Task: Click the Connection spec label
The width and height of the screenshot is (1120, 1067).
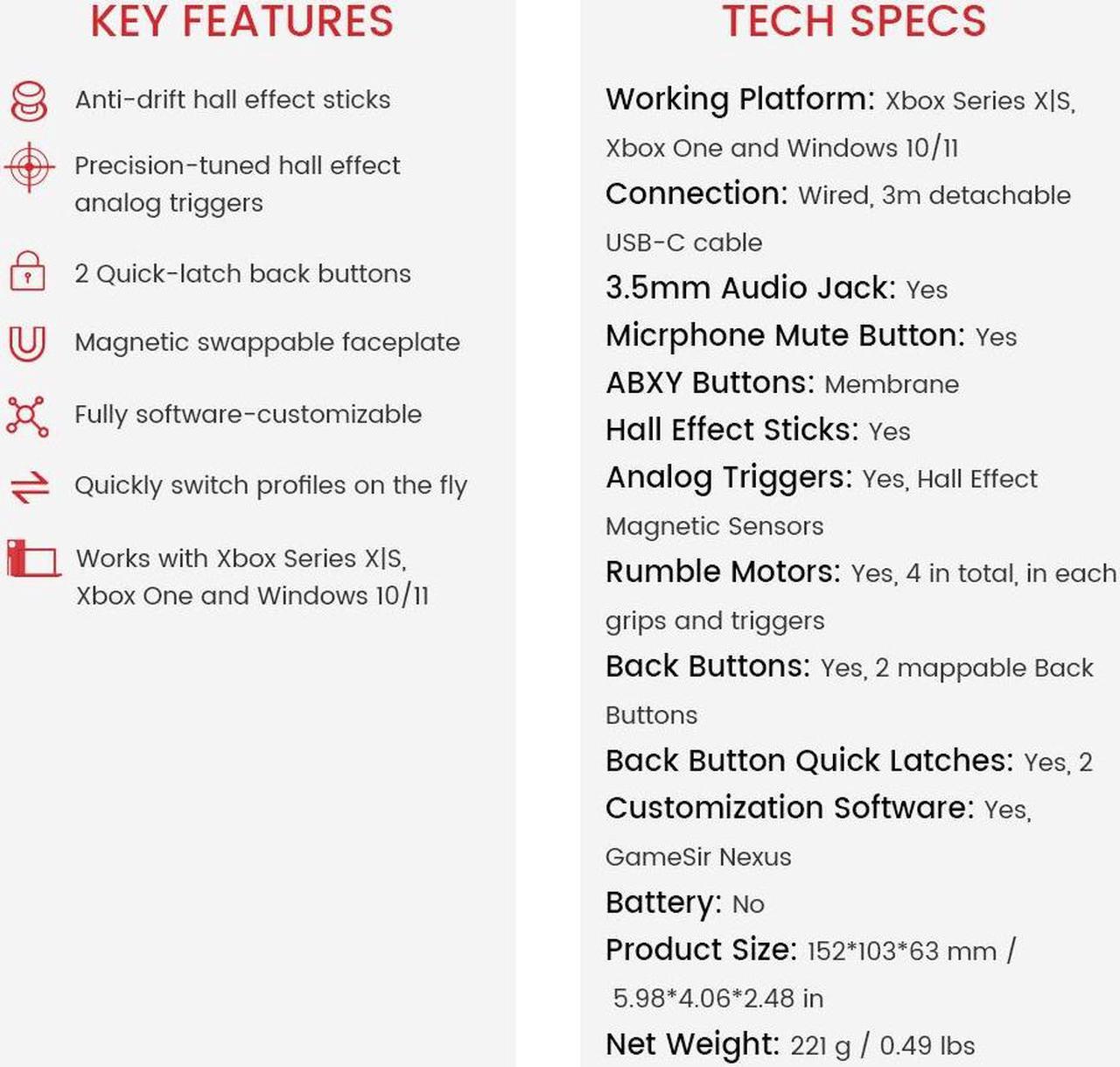Action: (x=697, y=193)
